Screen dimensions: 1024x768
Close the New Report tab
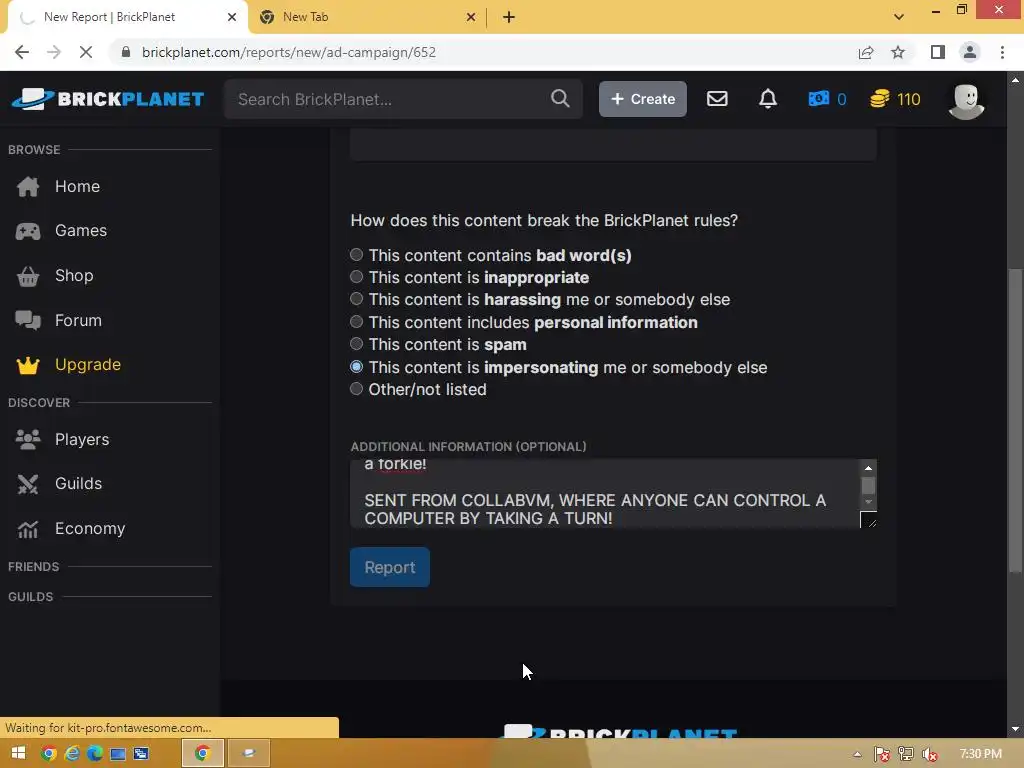[x=232, y=18]
